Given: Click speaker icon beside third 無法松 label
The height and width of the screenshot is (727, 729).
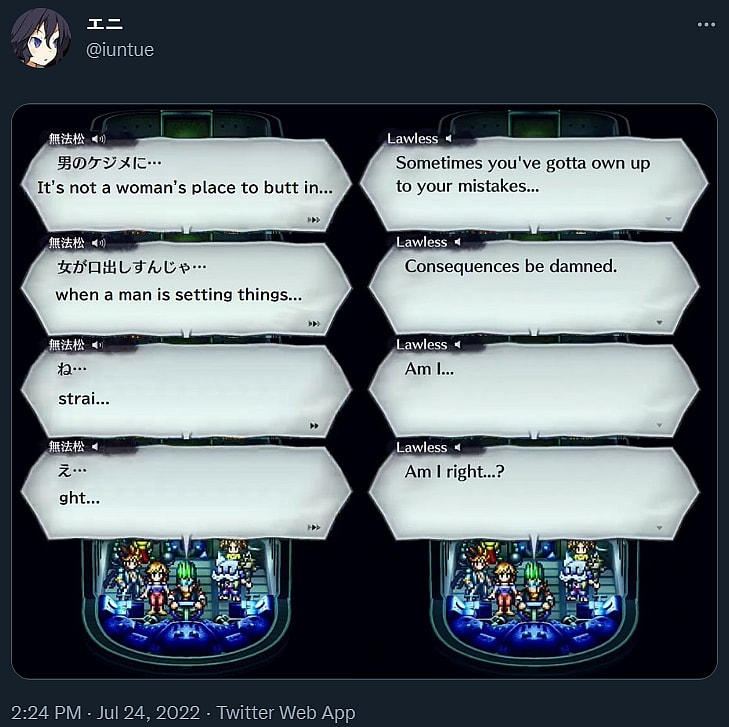Looking at the screenshot, I should [x=97, y=344].
